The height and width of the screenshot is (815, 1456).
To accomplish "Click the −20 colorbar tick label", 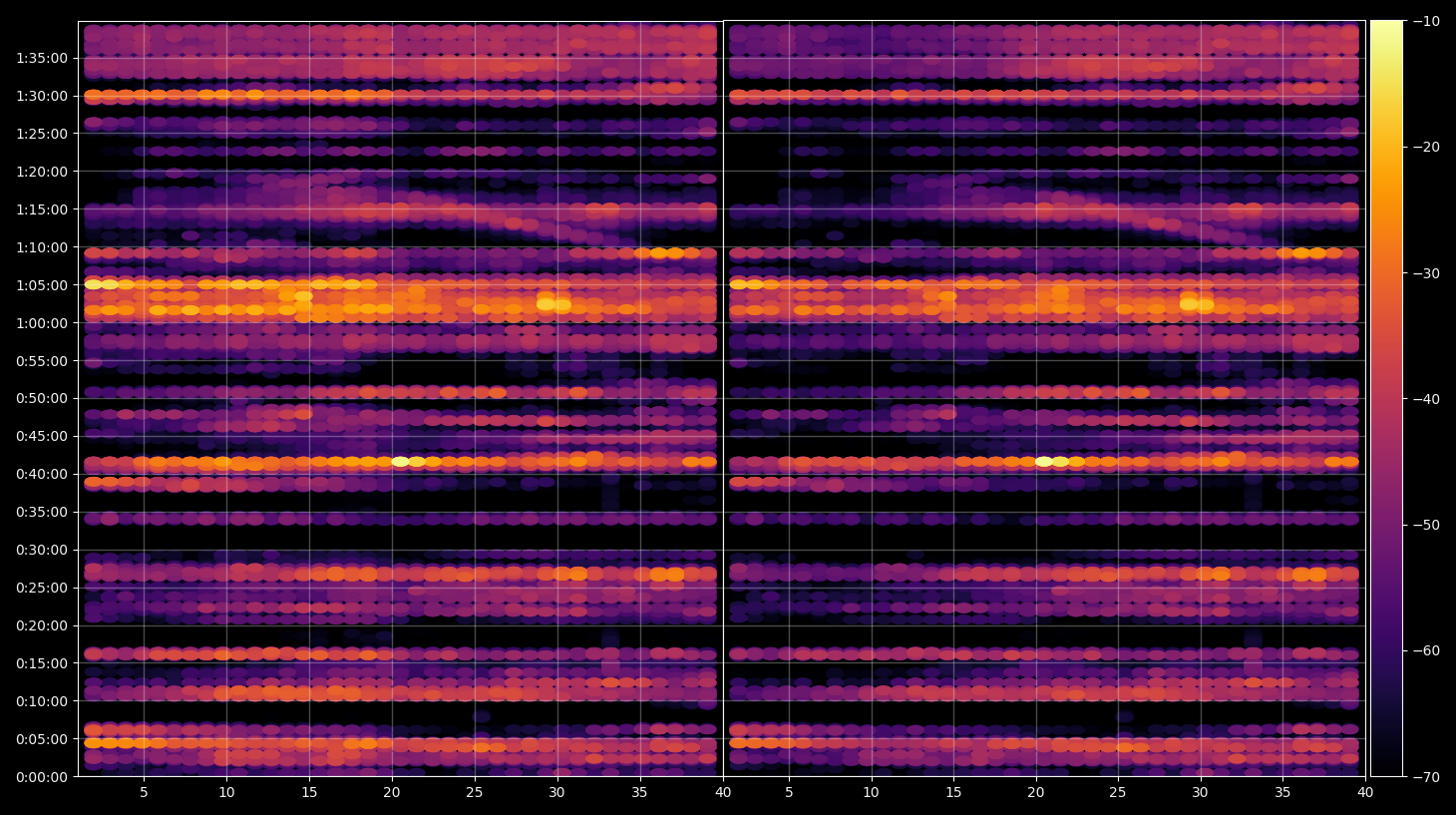I will pyautogui.click(x=1427, y=147).
